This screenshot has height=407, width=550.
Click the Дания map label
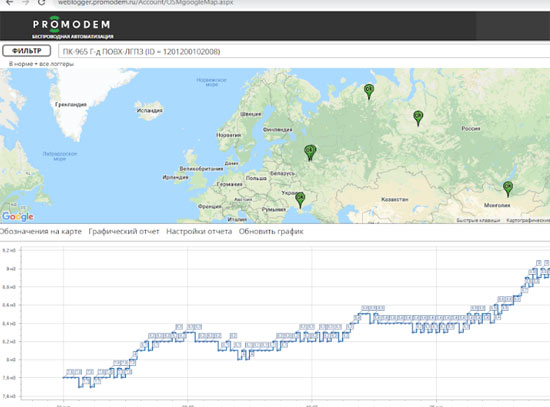[231, 164]
